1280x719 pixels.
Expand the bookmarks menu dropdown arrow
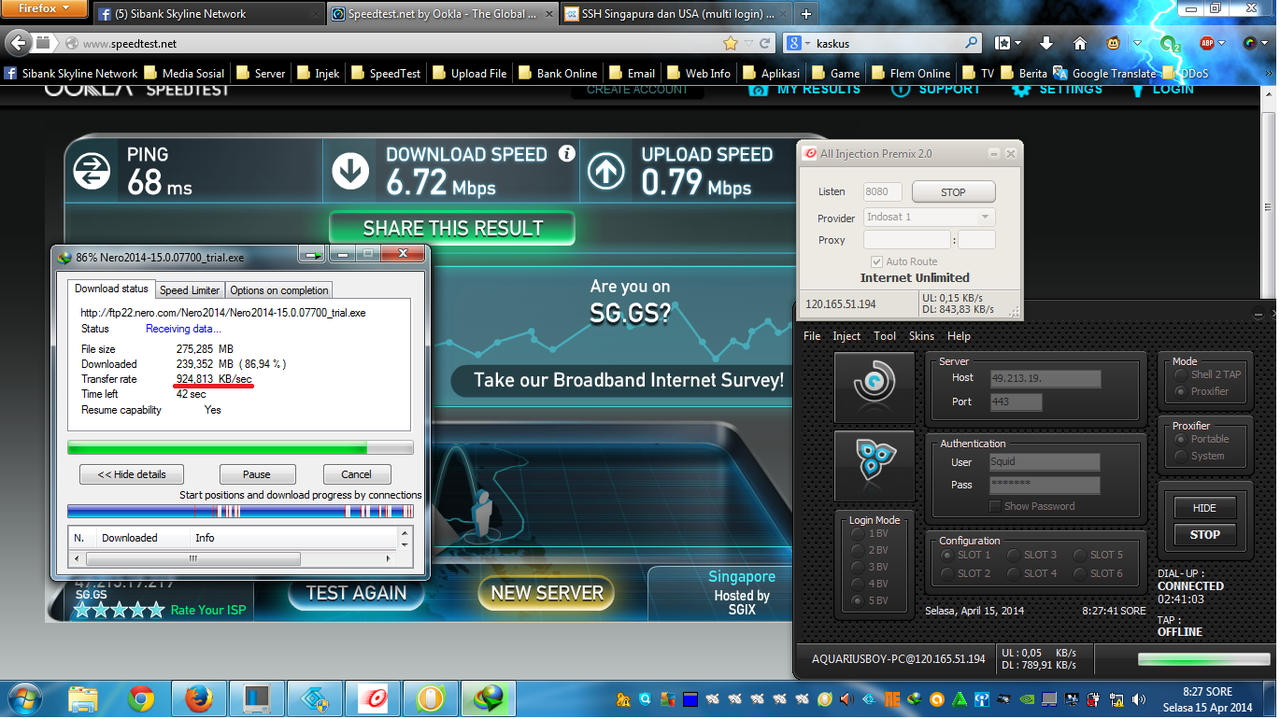(x=1018, y=44)
